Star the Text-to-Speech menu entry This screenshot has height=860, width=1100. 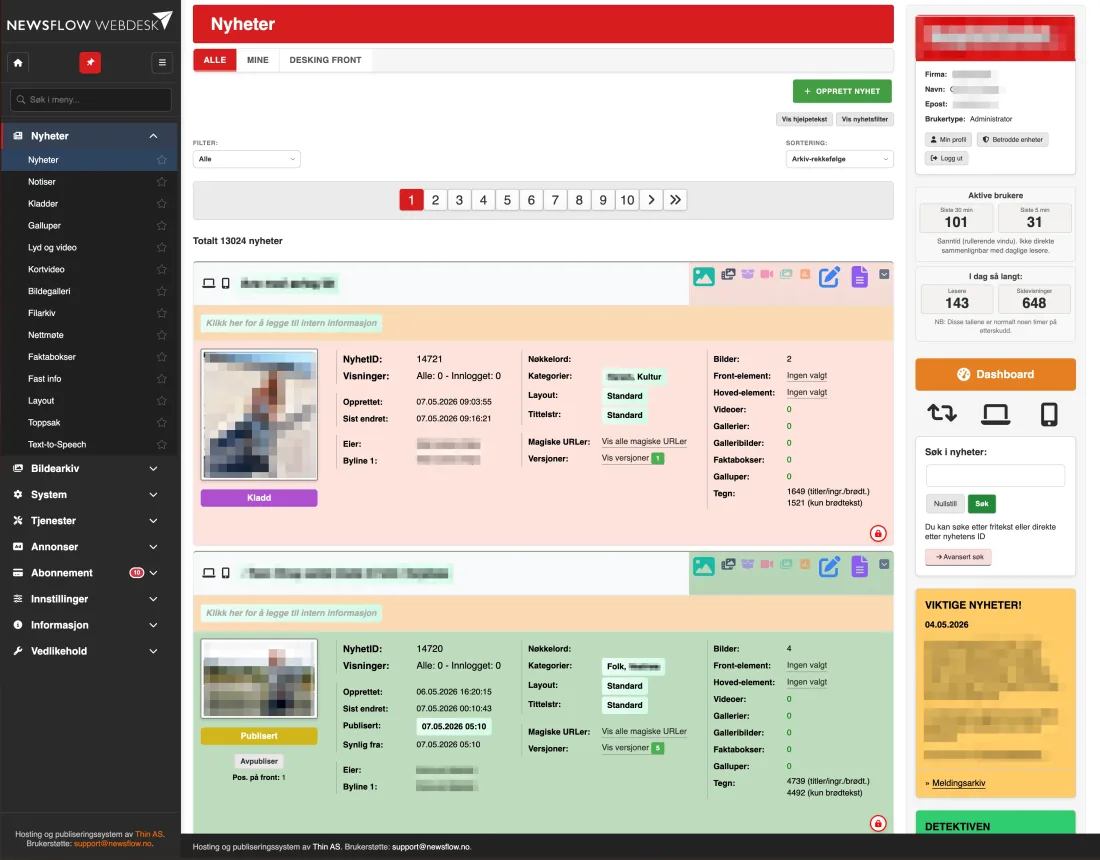tap(162, 445)
